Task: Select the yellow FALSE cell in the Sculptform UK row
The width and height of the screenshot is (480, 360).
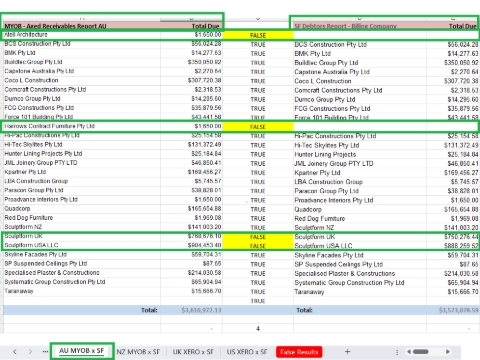Action: point(258,237)
